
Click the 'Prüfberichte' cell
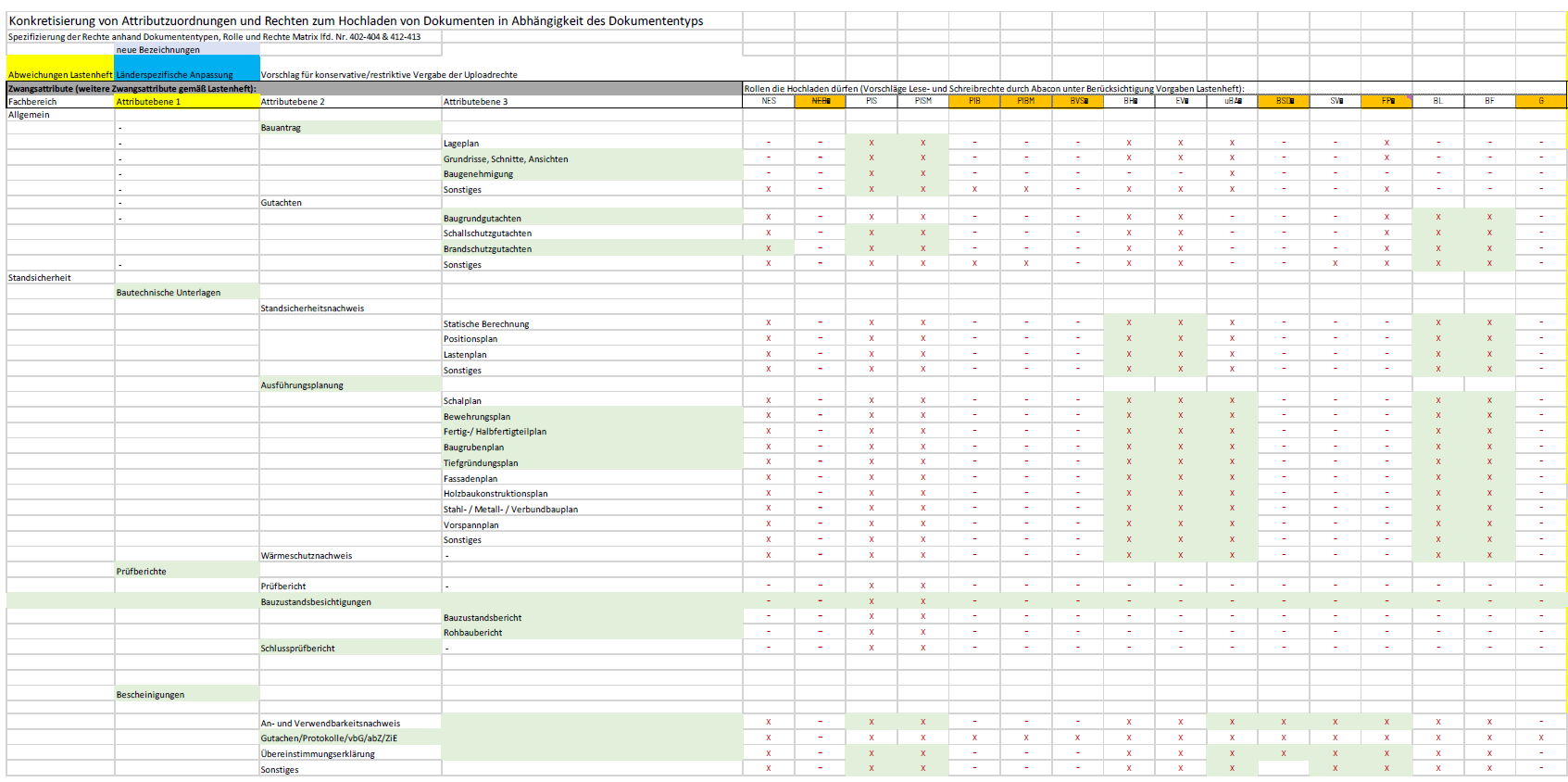click(x=187, y=572)
